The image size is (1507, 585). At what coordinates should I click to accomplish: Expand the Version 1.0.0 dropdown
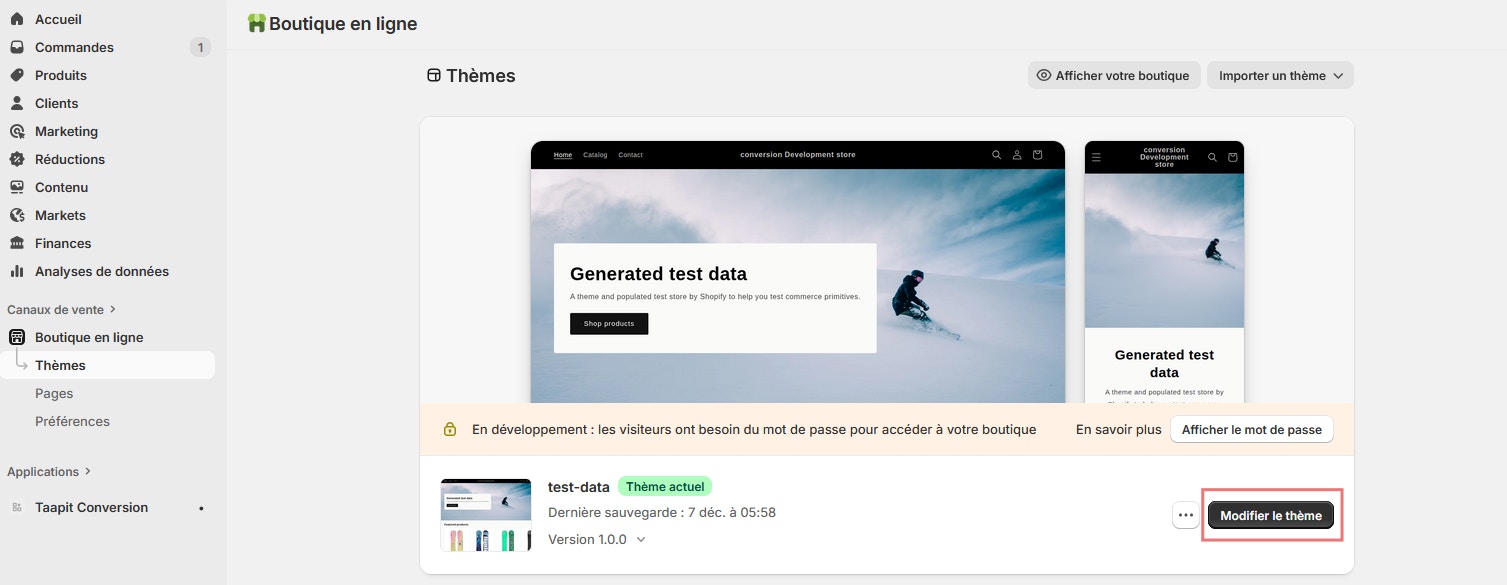coord(641,539)
